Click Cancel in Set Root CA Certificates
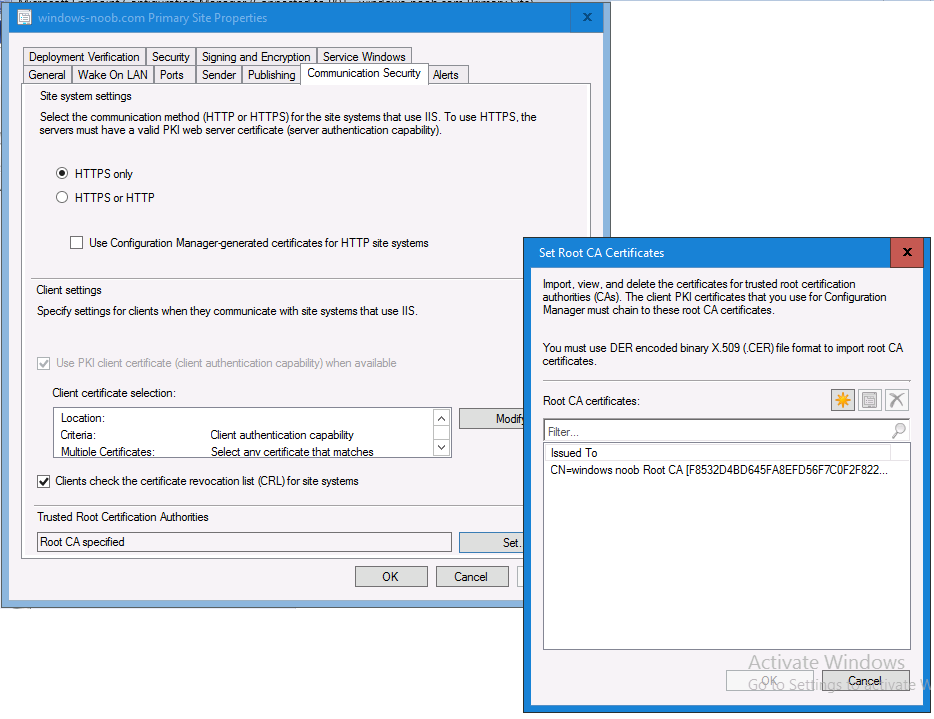 865,680
